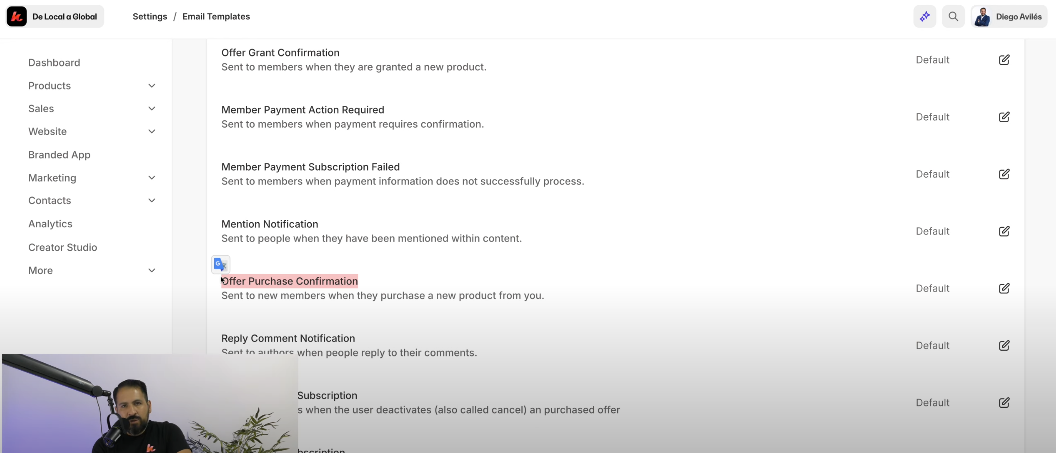Screen dimensions: 1056x453
Task: Click the Settings breadcrumb link
Action: (x=149, y=17)
